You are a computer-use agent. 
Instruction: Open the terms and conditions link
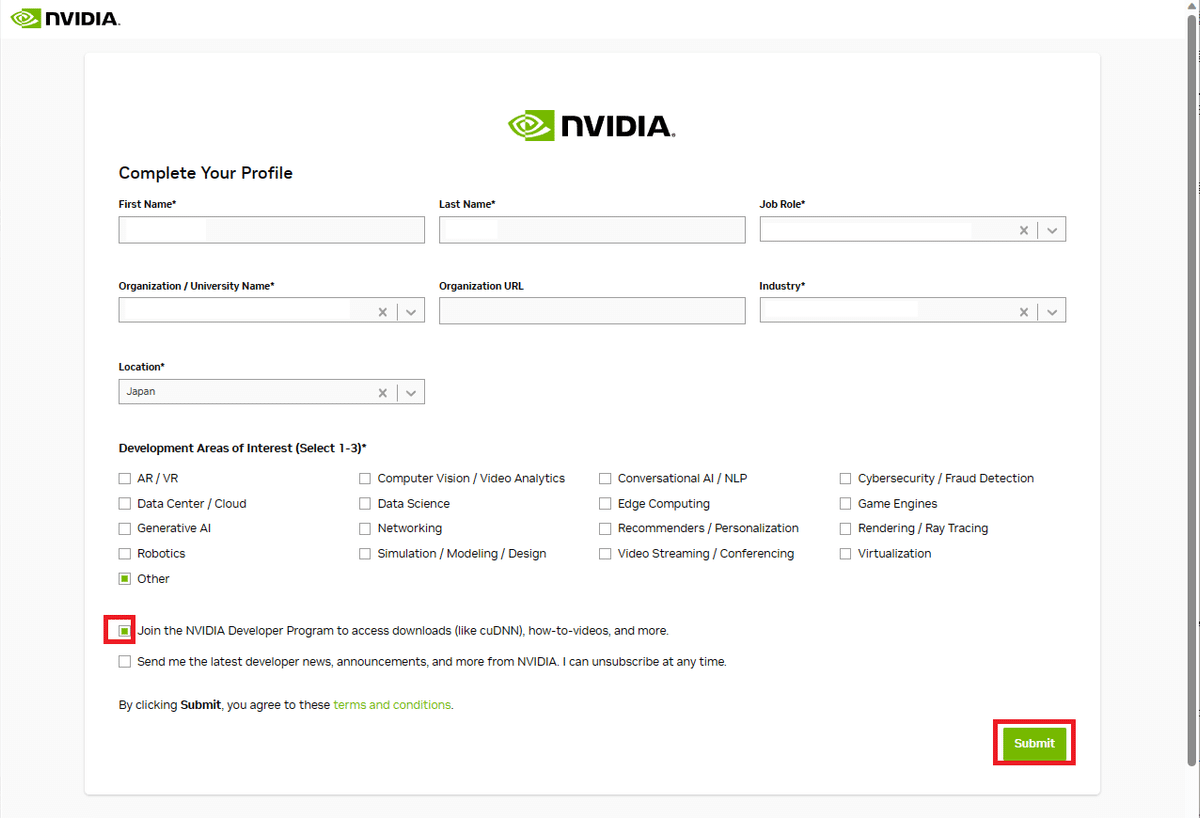point(392,705)
